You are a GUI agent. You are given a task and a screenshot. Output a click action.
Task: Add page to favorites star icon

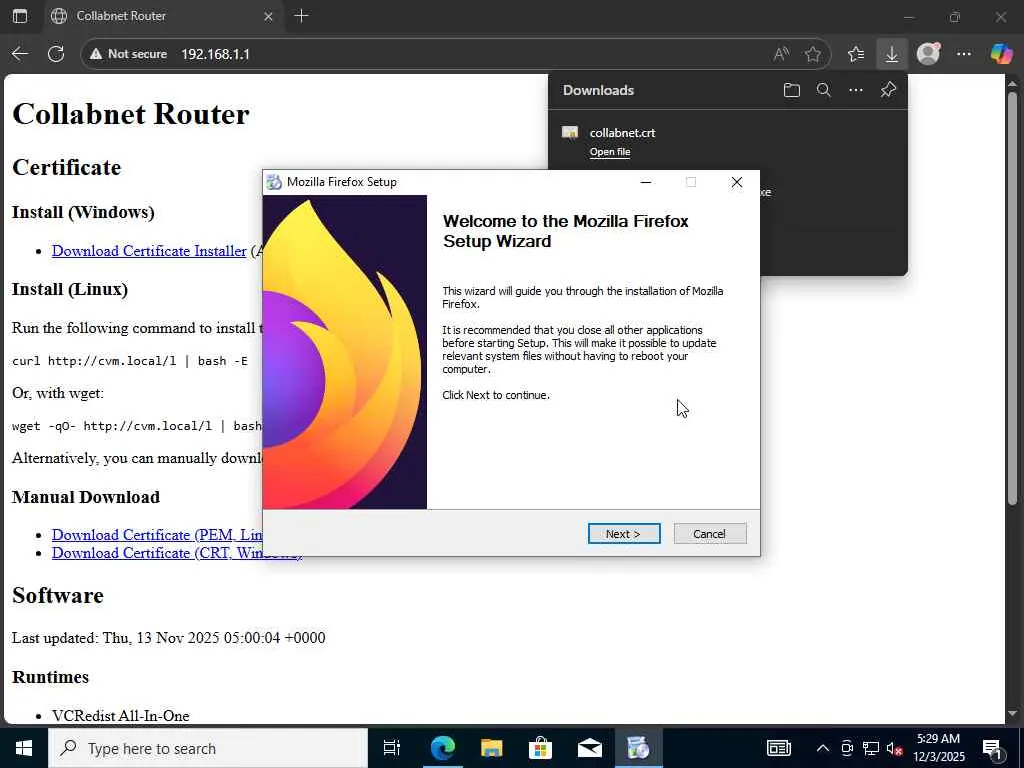tap(813, 54)
